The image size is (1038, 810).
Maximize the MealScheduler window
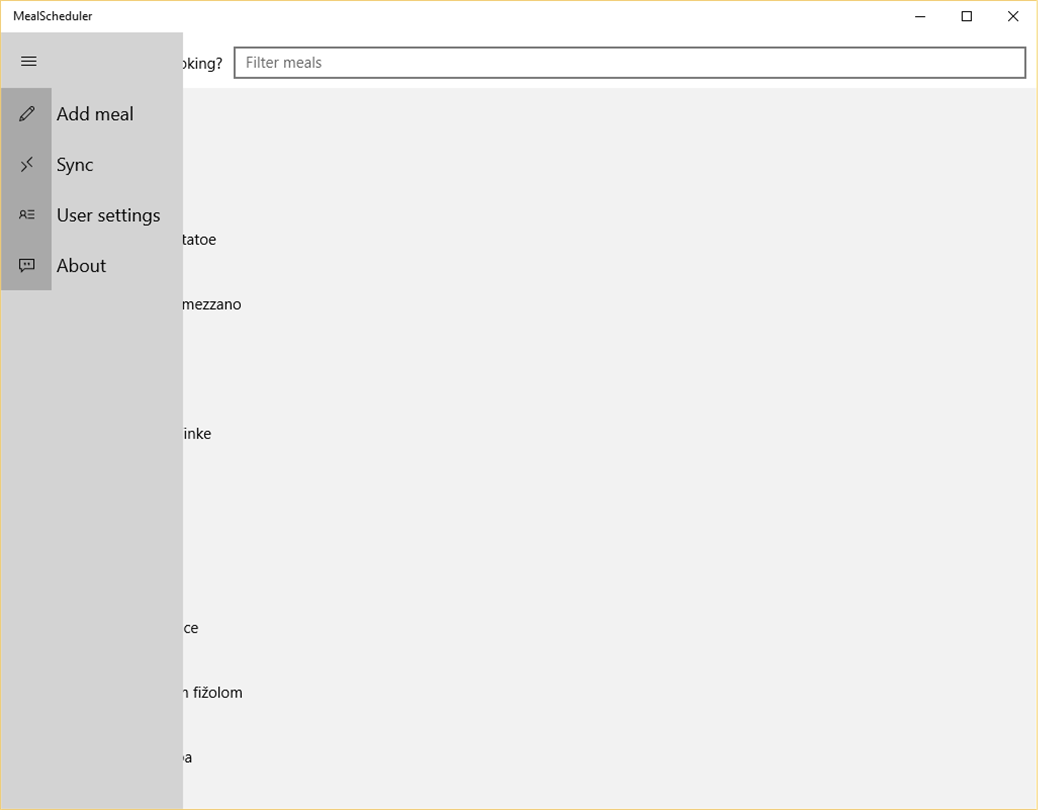click(x=967, y=16)
